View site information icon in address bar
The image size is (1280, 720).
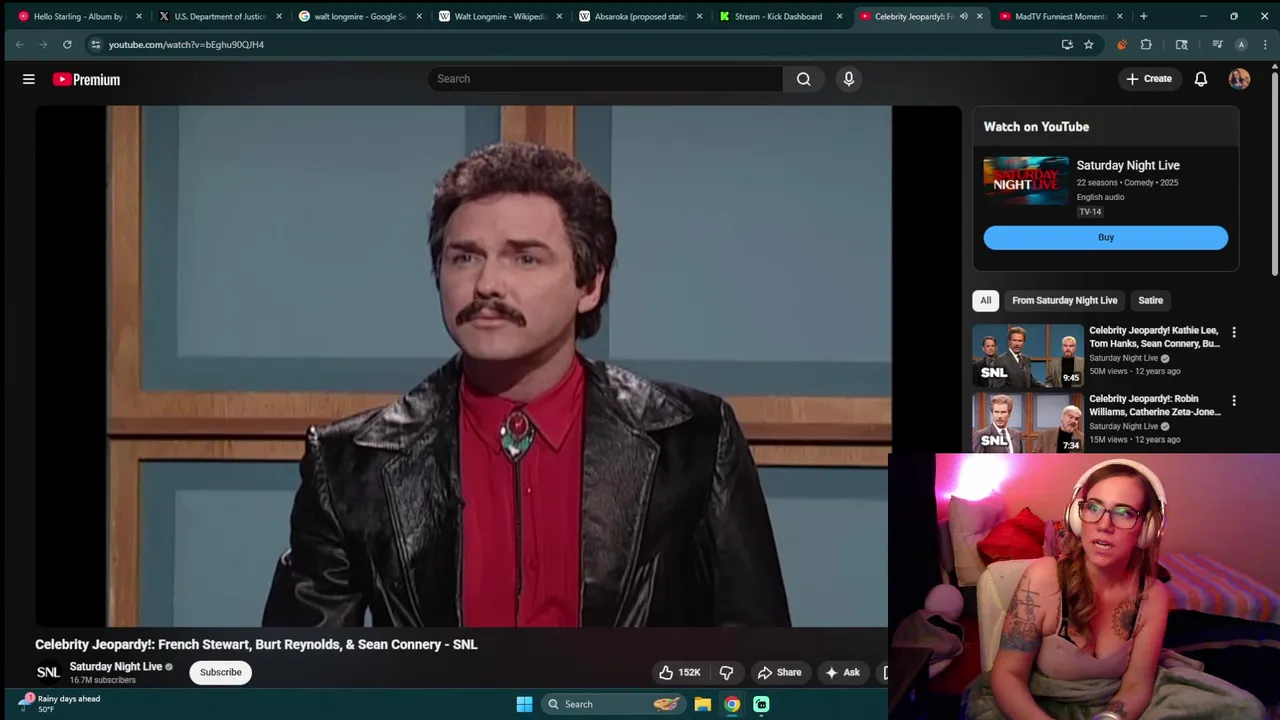coord(95,44)
